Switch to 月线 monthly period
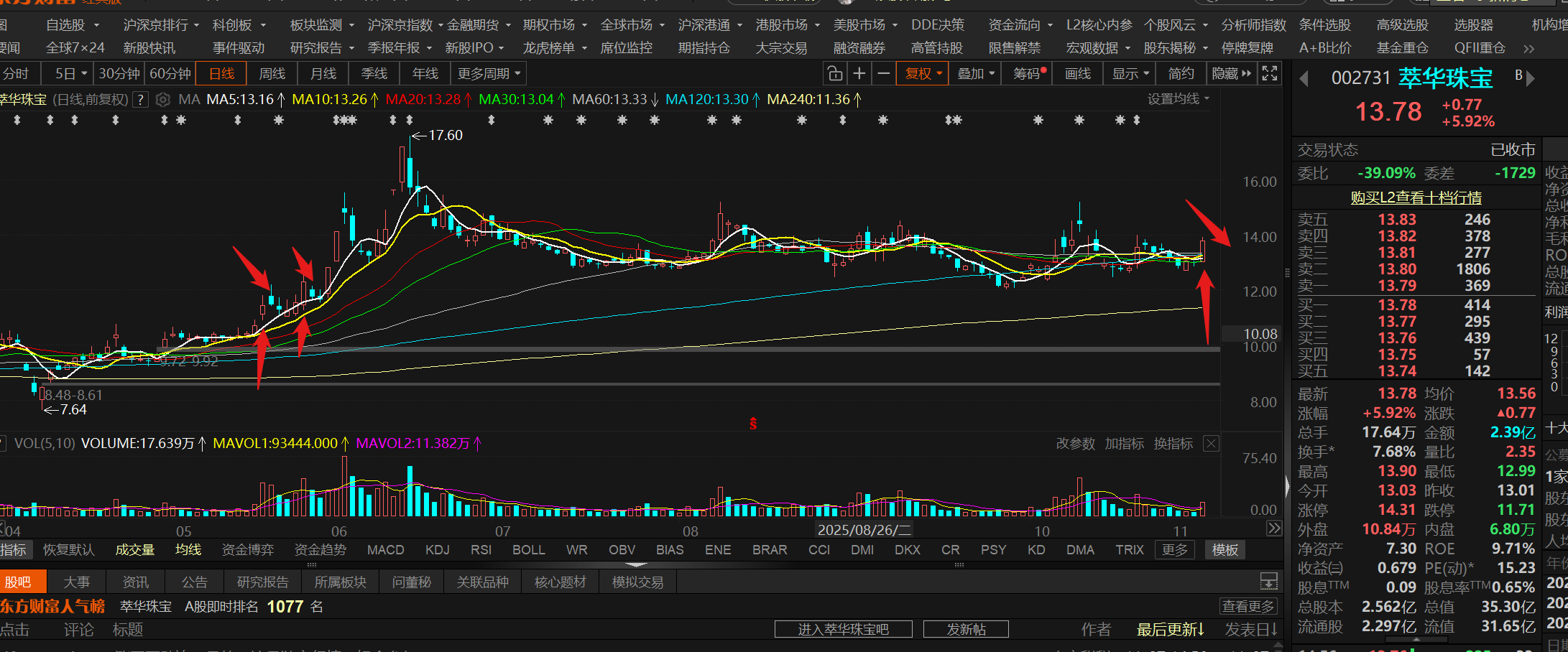 [x=323, y=74]
